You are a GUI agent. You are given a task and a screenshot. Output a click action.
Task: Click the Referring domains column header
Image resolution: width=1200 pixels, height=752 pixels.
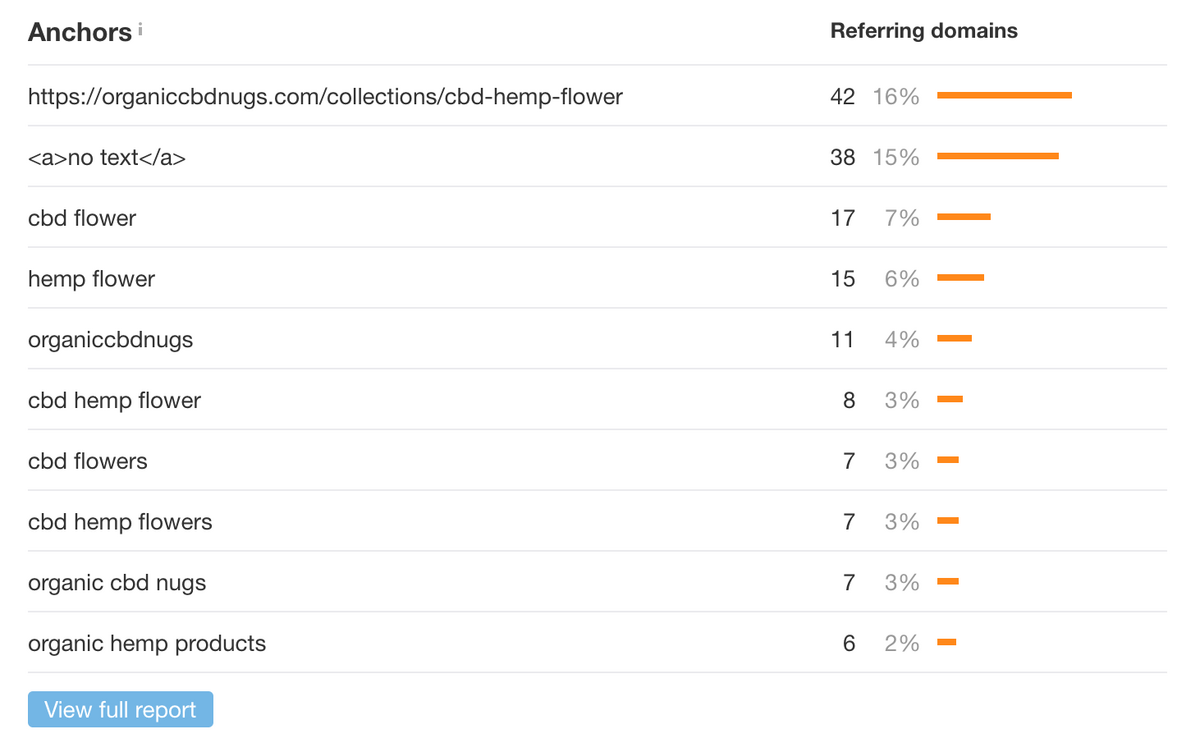[924, 31]
